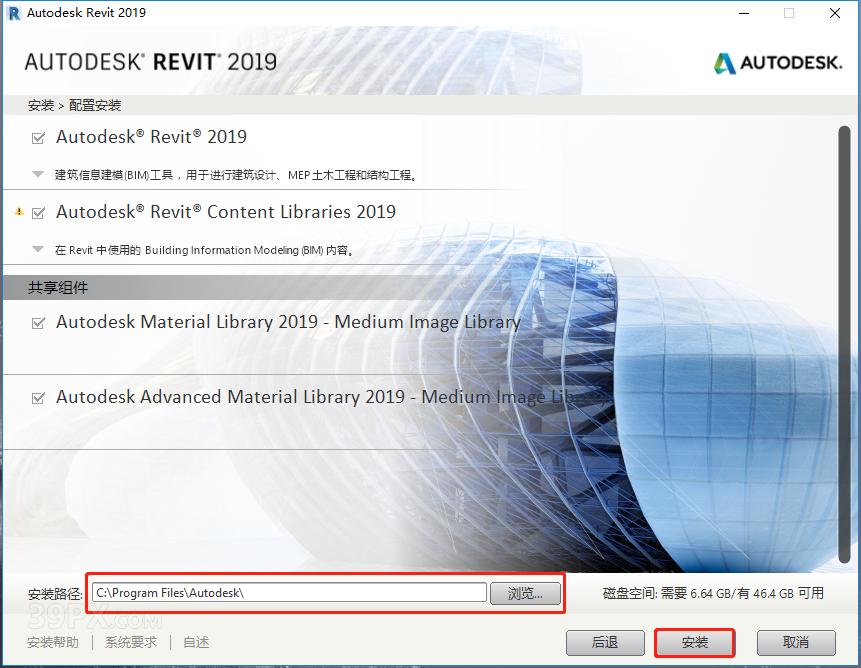The height and width of the screenshot is (668, 861).
Task: Click the 安装 install button
Action: point(695,642)
